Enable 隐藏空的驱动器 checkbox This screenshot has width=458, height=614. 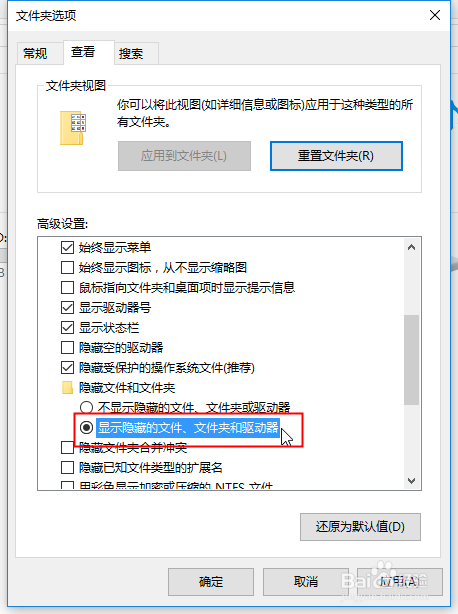tap(67, 347)
